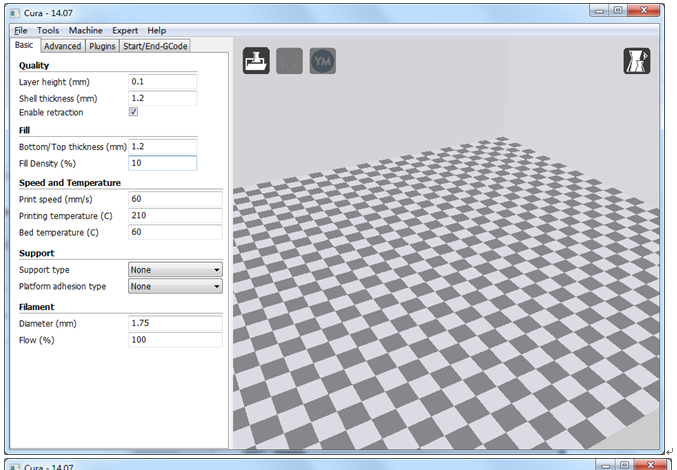Click the Printing temperature (C) label
Viewport: 677px width, 470px height.
65,216
